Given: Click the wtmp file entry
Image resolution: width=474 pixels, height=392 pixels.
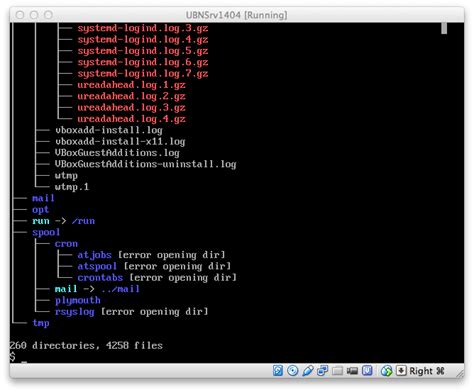Looking at the screenshot, I should [x=66, y=176].
